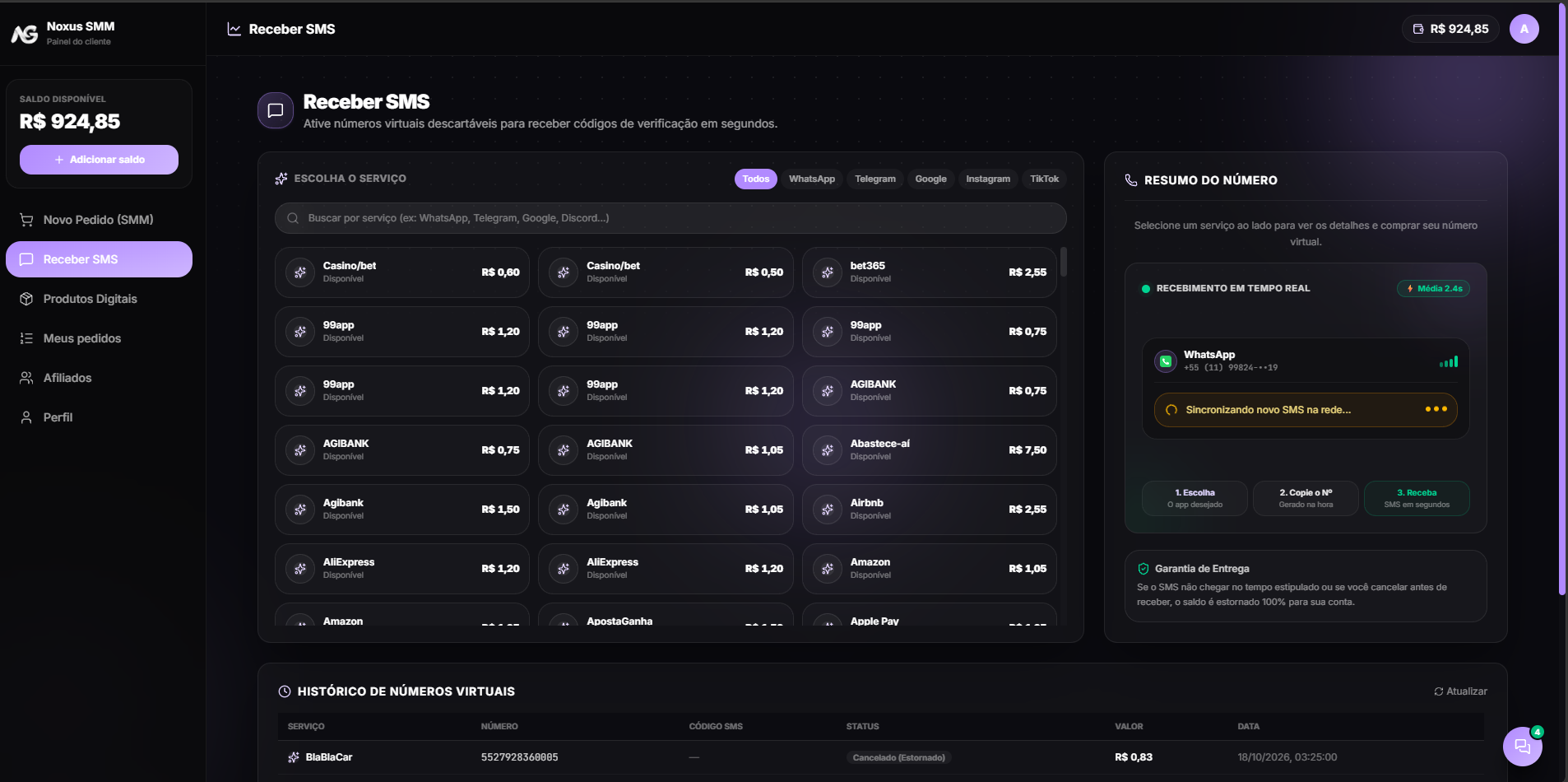Filter services by WhatsApp
The image size is (1568, 782).
812,179
